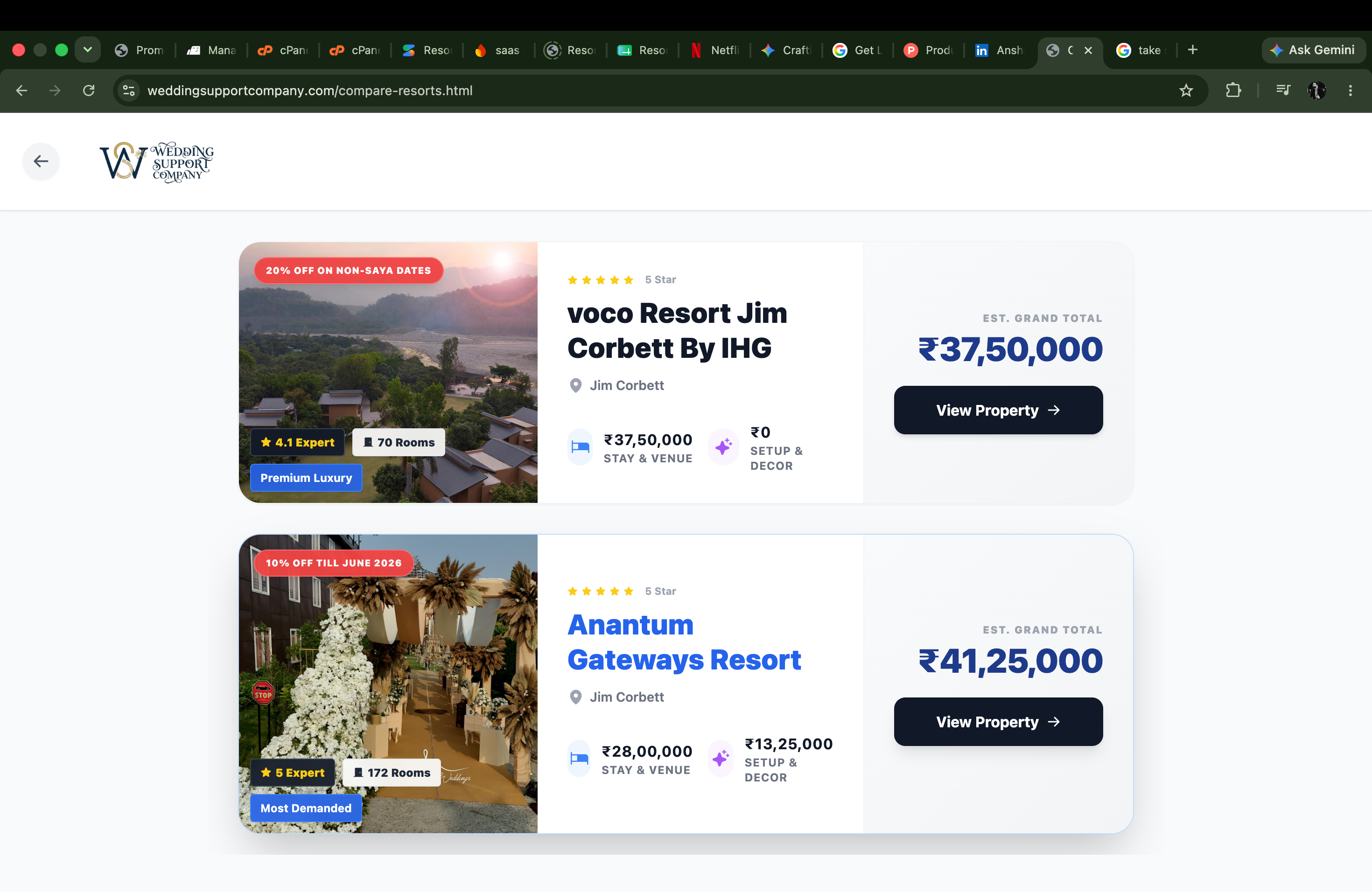Go back using the browser back arrow

tap(22, 91)
